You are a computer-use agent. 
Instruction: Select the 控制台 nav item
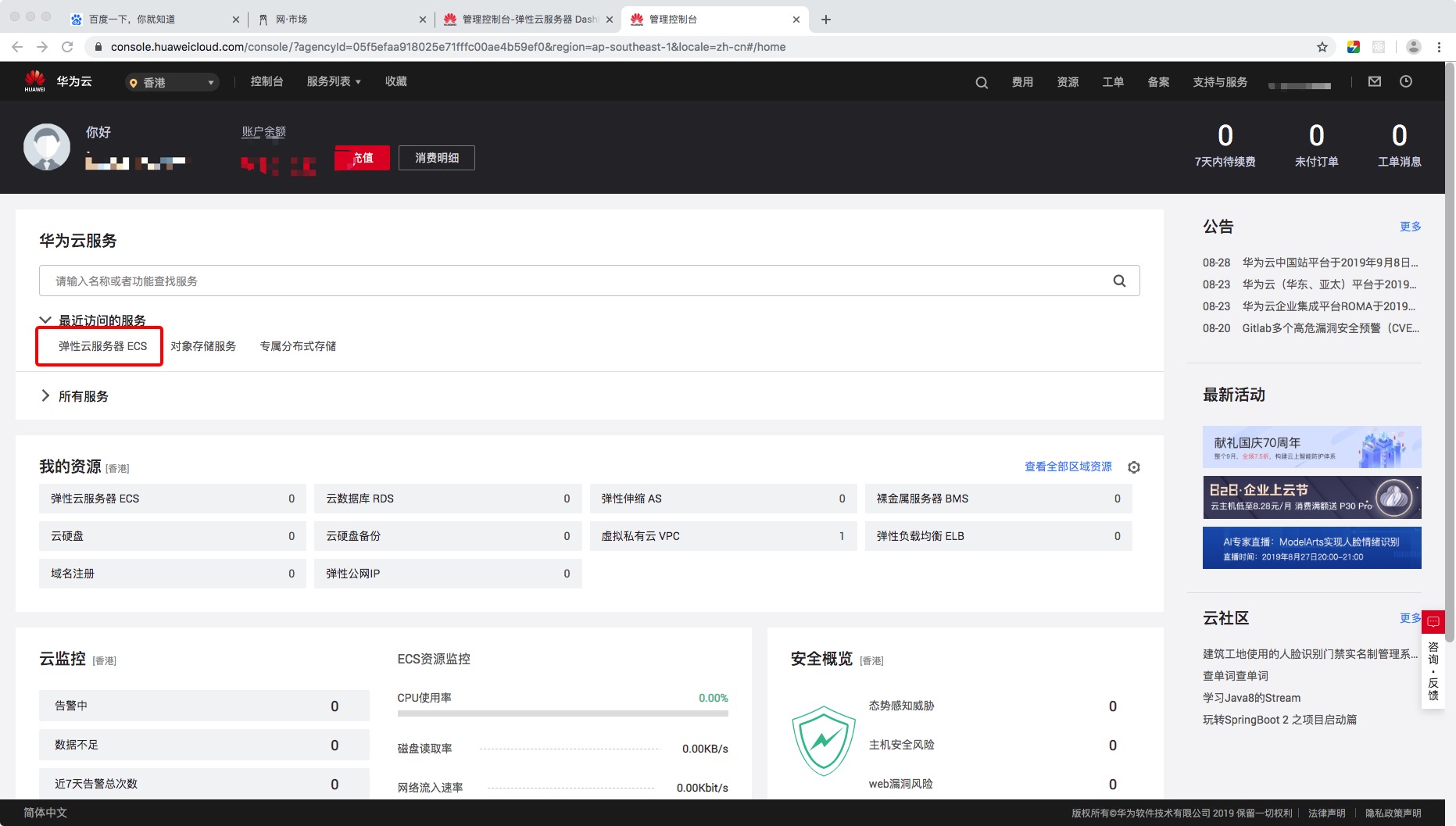(267, 81)
